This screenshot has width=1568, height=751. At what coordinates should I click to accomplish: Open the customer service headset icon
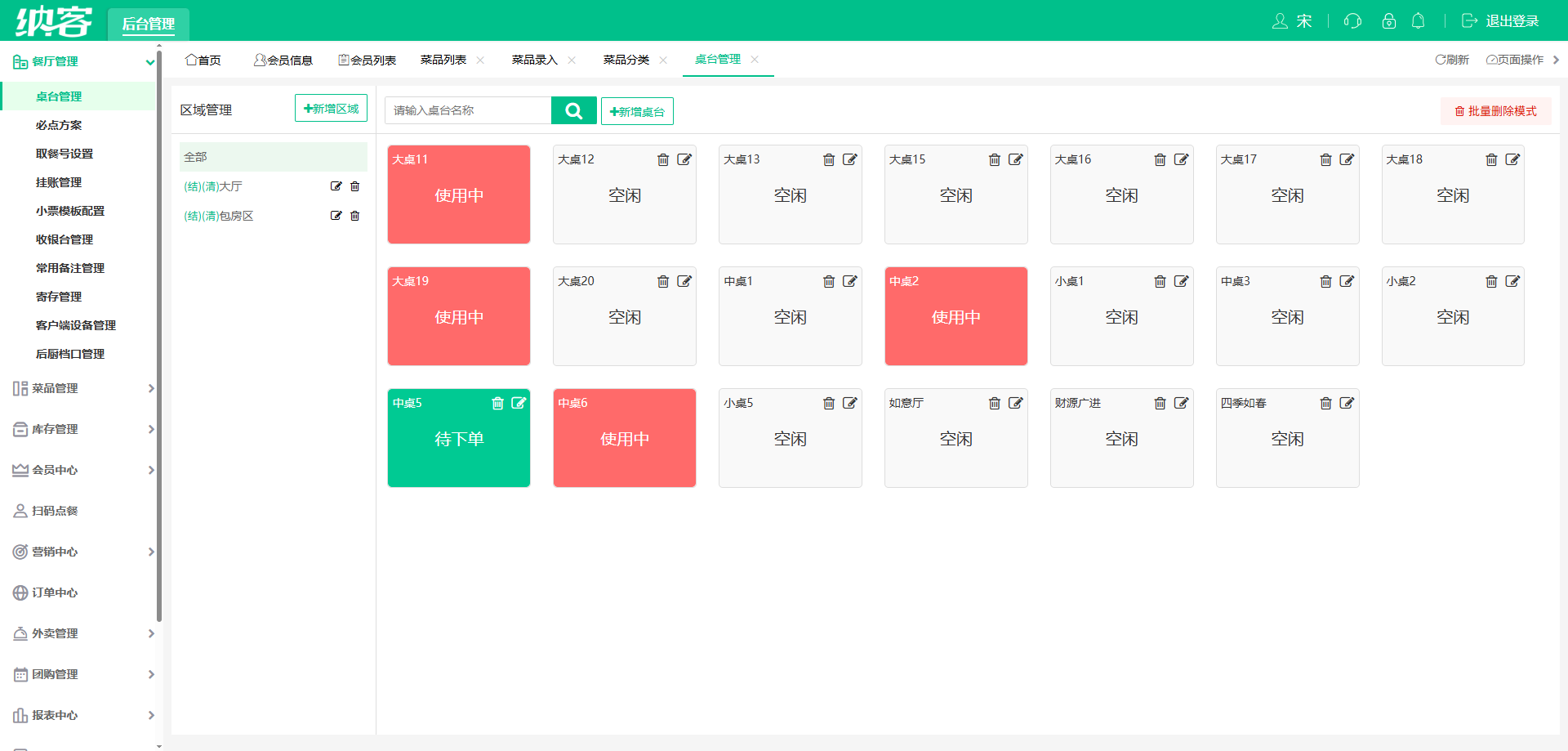tap(1353, 20)
